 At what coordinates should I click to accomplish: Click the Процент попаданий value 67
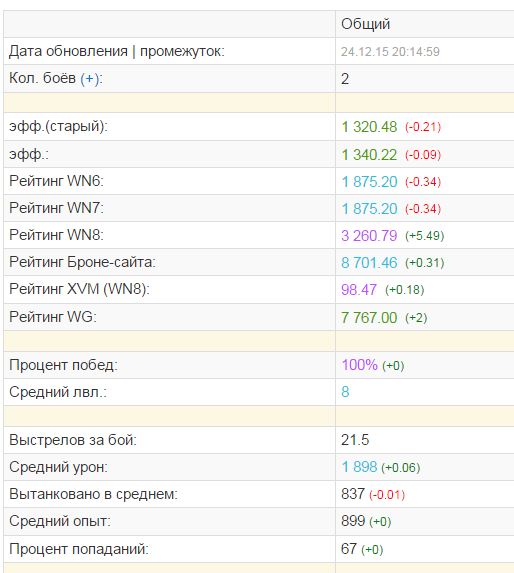(349, 549)
